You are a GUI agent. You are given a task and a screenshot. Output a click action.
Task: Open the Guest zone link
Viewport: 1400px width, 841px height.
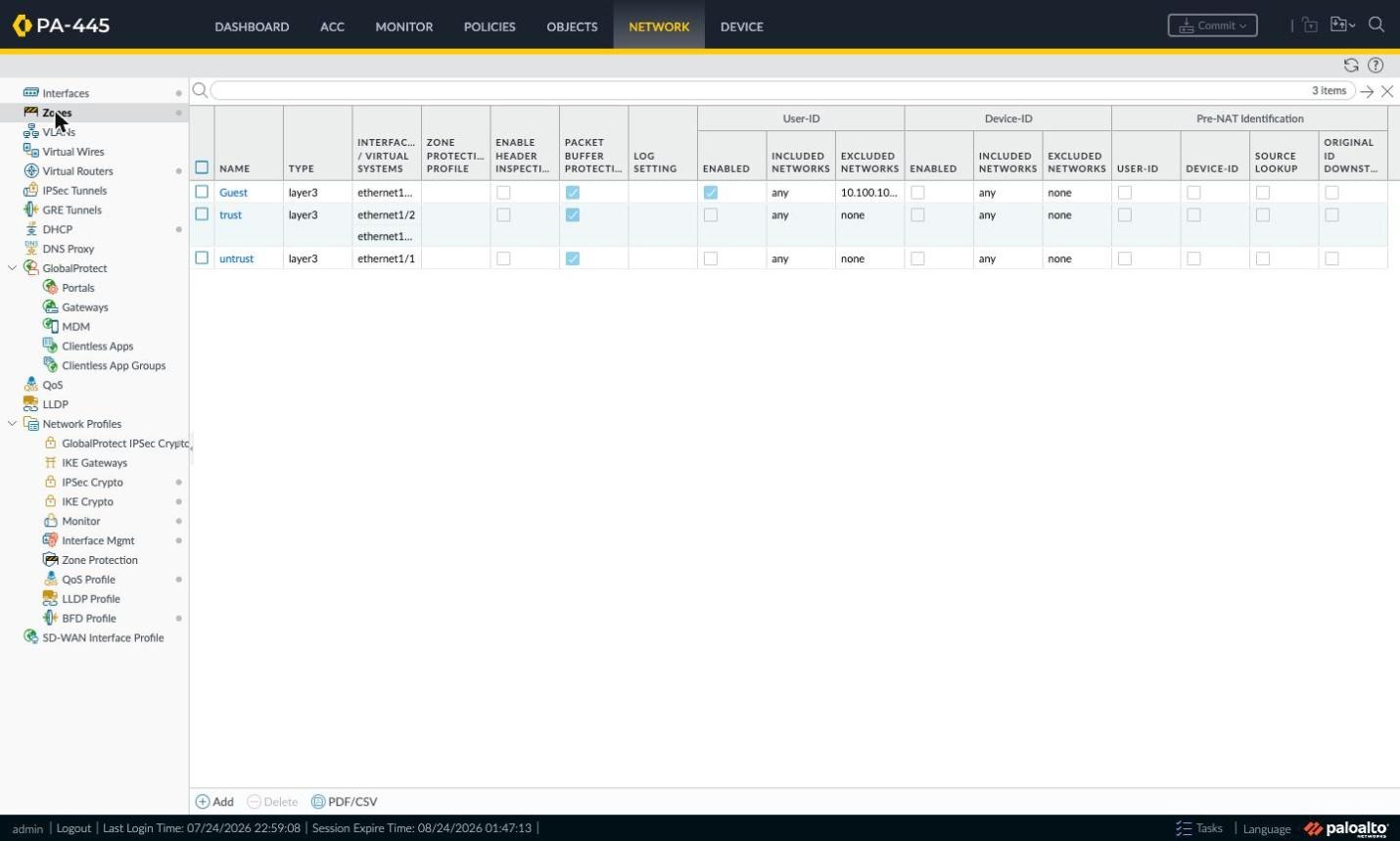pyautogui.click(x=233, y=193)
